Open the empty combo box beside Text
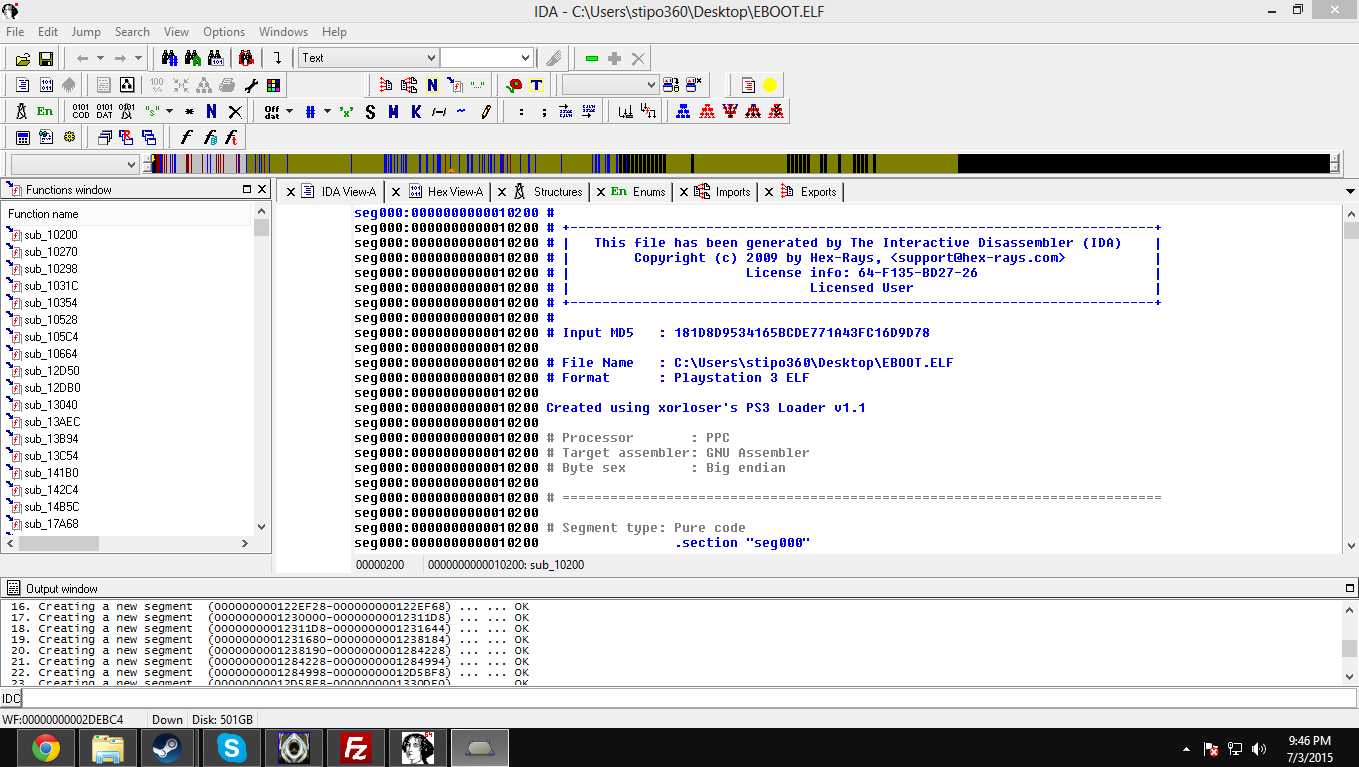This screenshot has height=767, width=1359. [x=525, y=58]
